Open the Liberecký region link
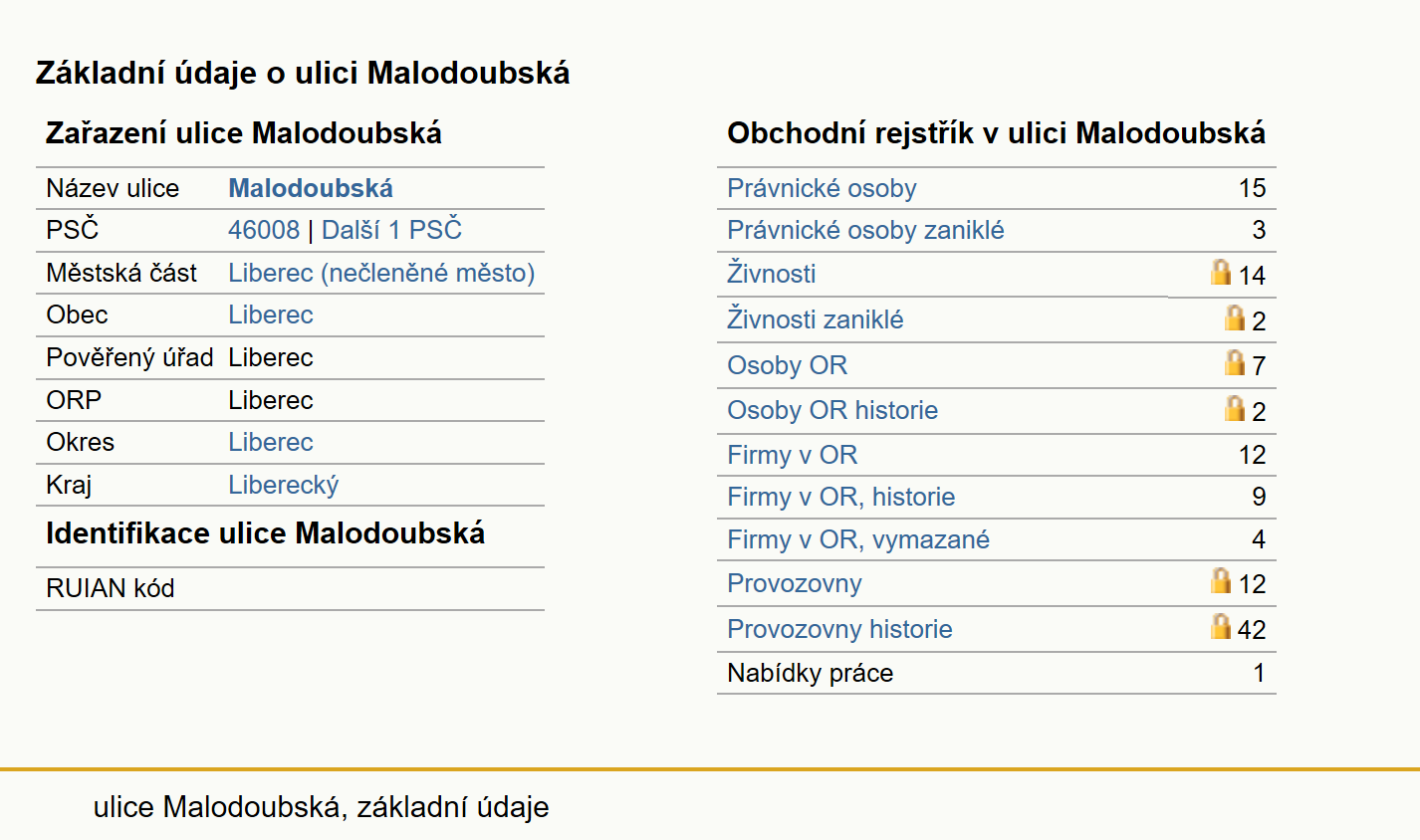 [284, 485]
